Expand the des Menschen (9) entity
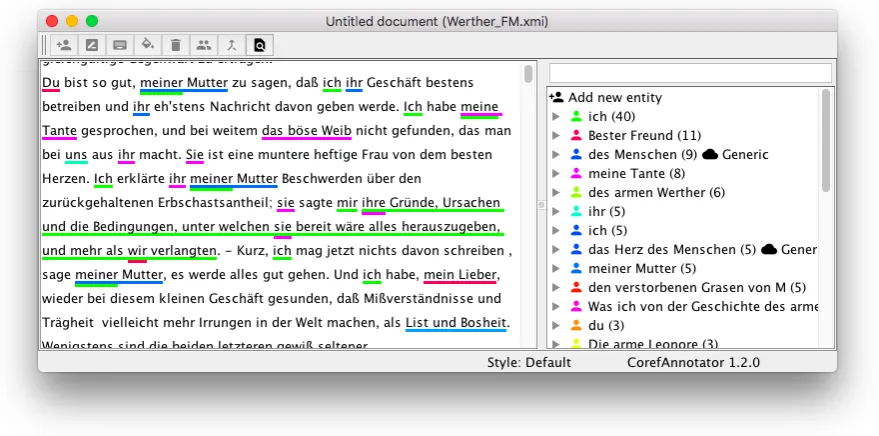 (556, 155)
